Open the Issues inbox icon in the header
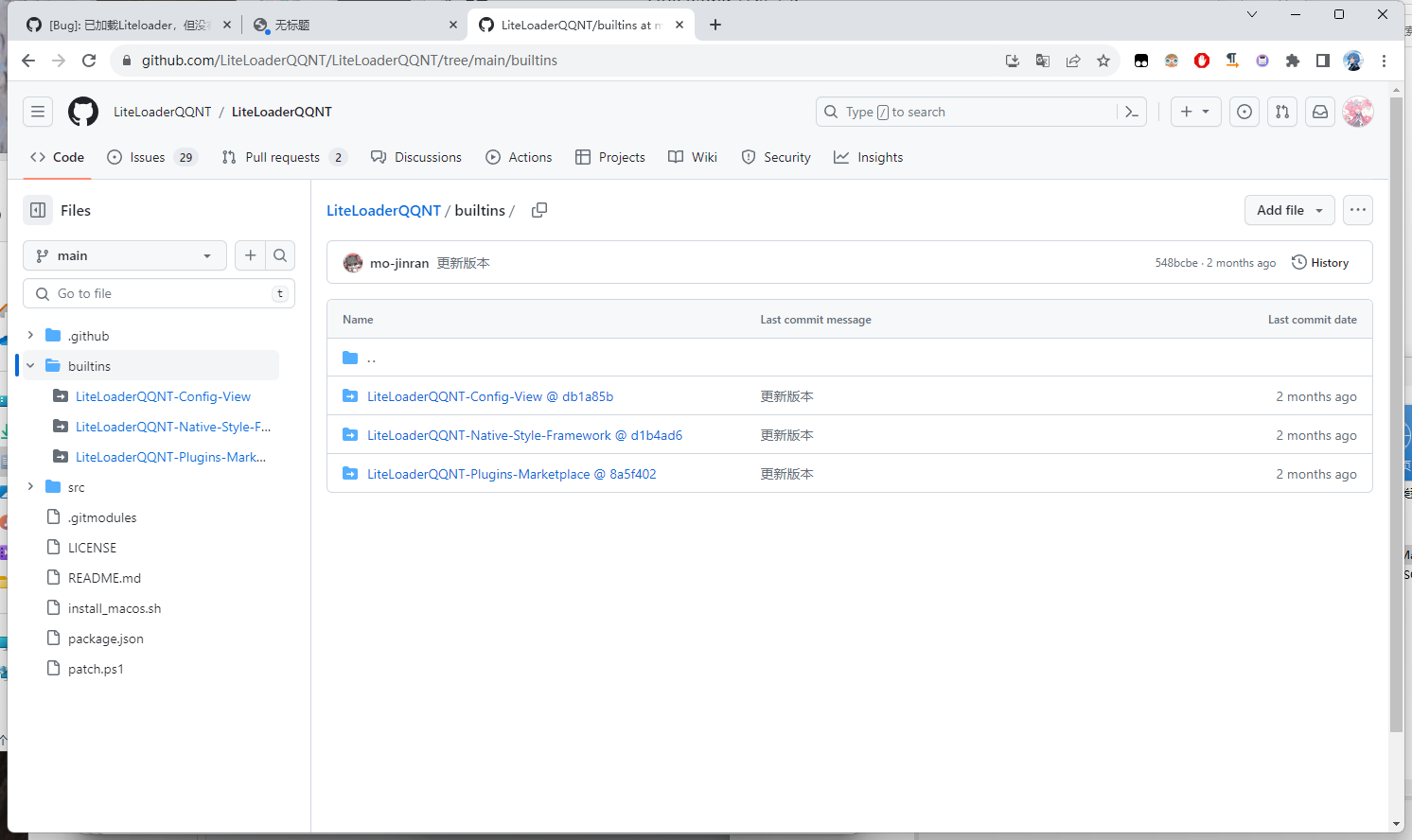This screenshot has width=1412, height=840. 1244,112
